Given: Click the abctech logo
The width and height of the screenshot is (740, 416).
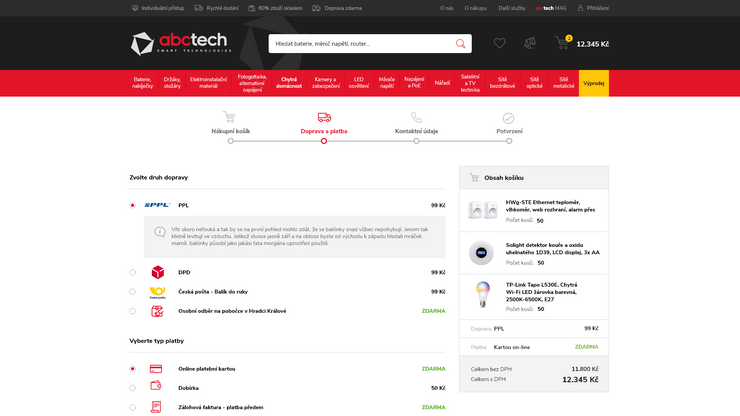Looking at the screenshot, I should point(180,43).
